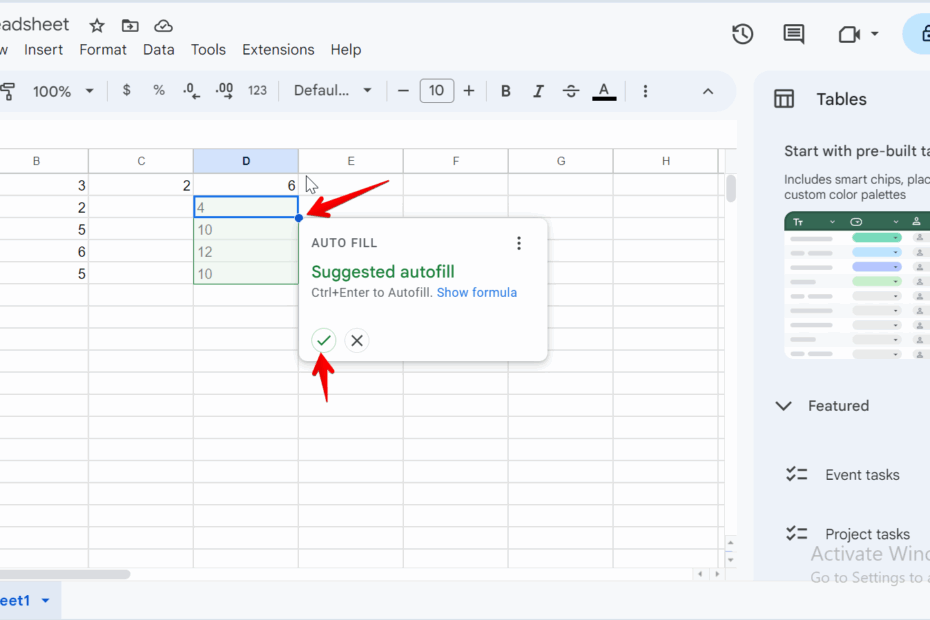Viewport: 930px width, 620px height.
Task: Increase font size with plus
Action: click(x=469, y=91)
